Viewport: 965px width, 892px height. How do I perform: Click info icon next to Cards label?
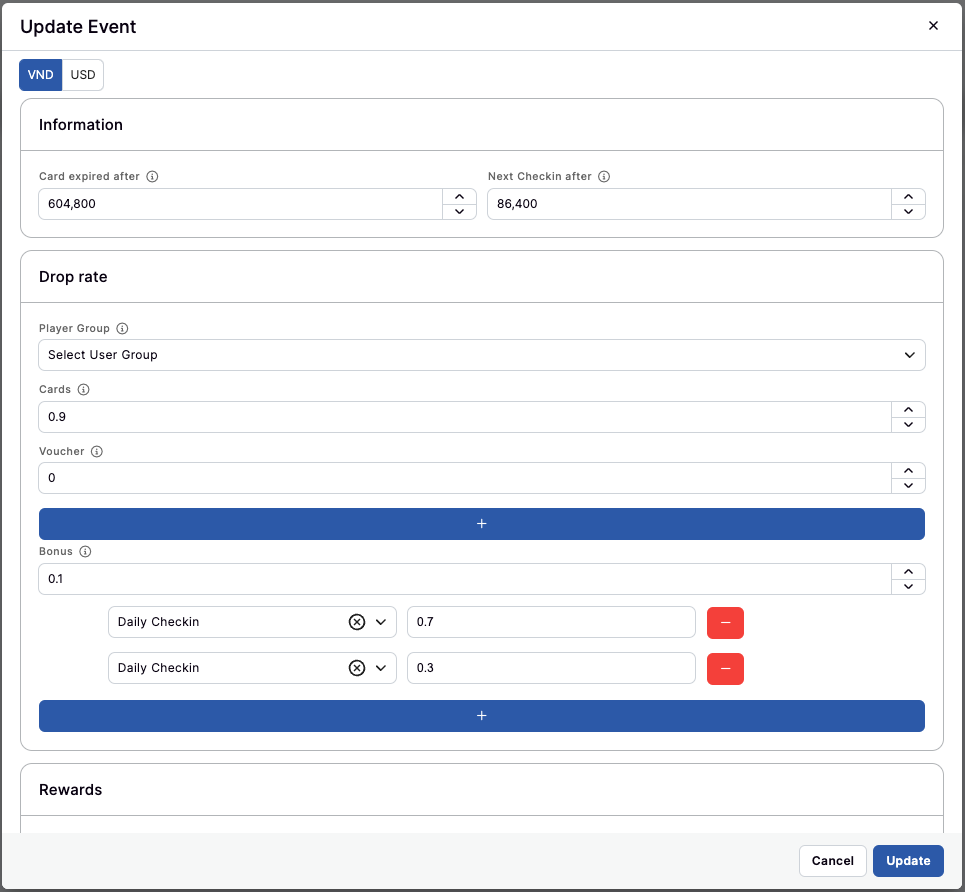pos(84,390)
